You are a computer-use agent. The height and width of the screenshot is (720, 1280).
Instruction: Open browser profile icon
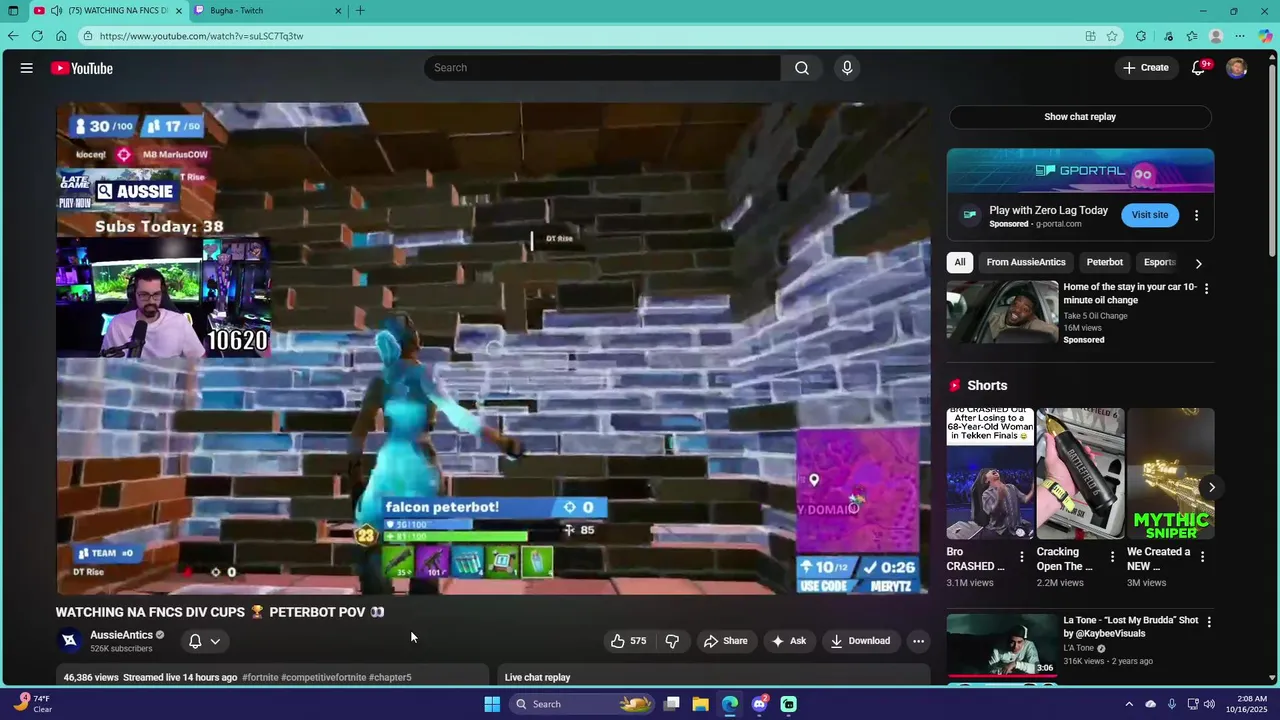[1216, 36]
